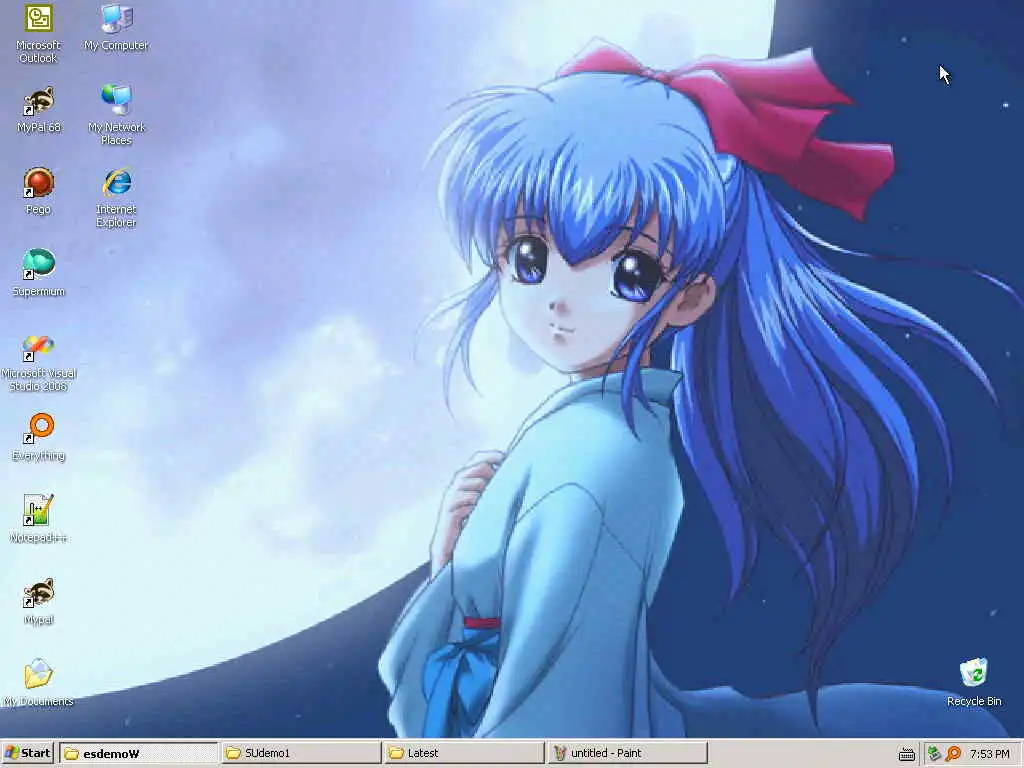Switch to the Latest folder taskbar button

pyautogui.click(x=463, y=753)
